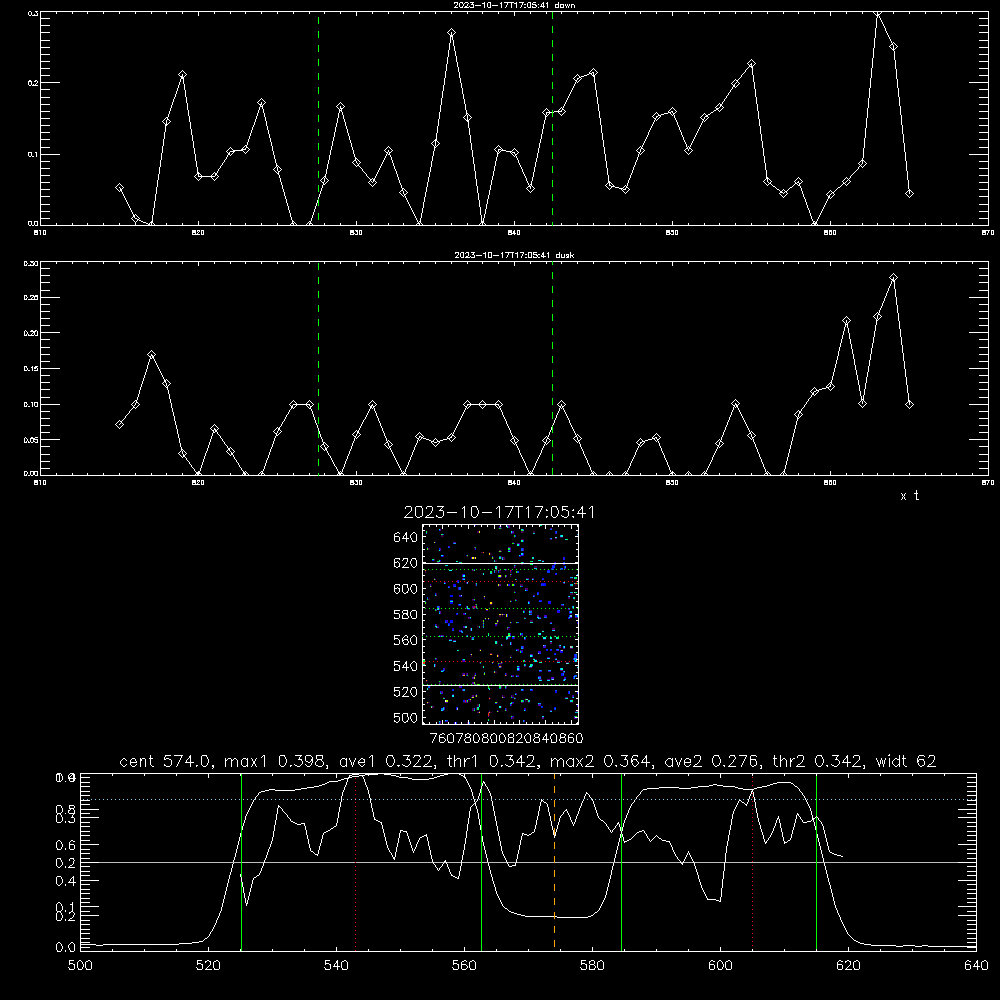Click the top plot title with timestamp 2023-10-17T17:05:41
1000x1000 pixels.
[x=514, y=5]
